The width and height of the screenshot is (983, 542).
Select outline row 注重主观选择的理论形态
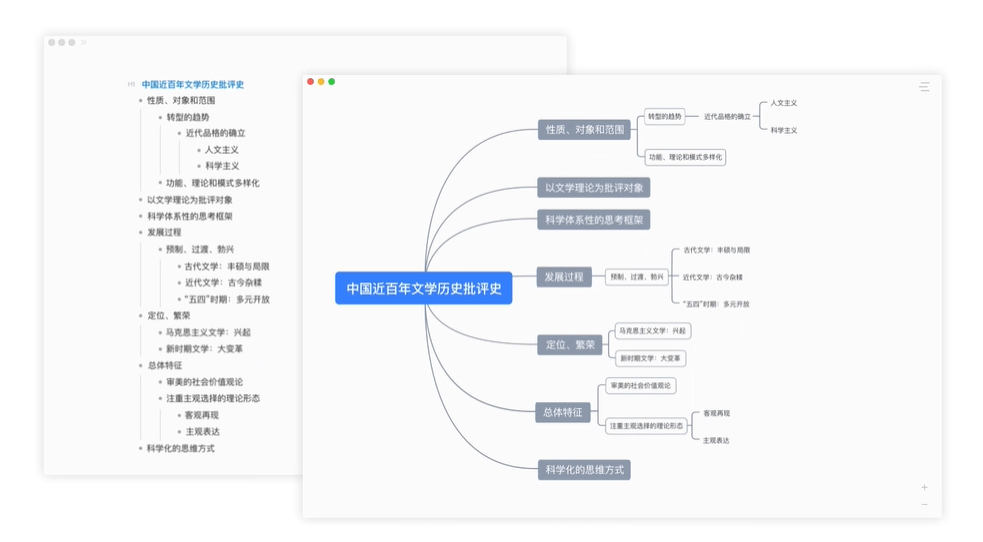click(x=213, y=399)
